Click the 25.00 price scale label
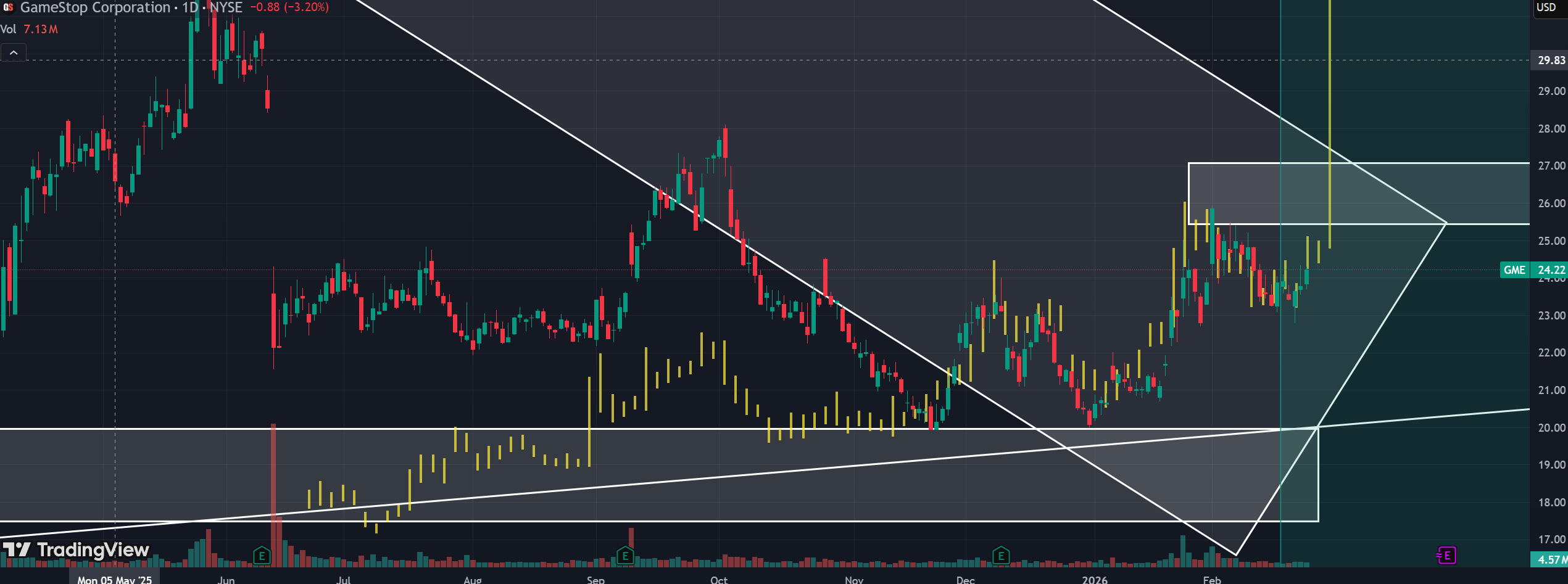 (x=1551, y=241)
